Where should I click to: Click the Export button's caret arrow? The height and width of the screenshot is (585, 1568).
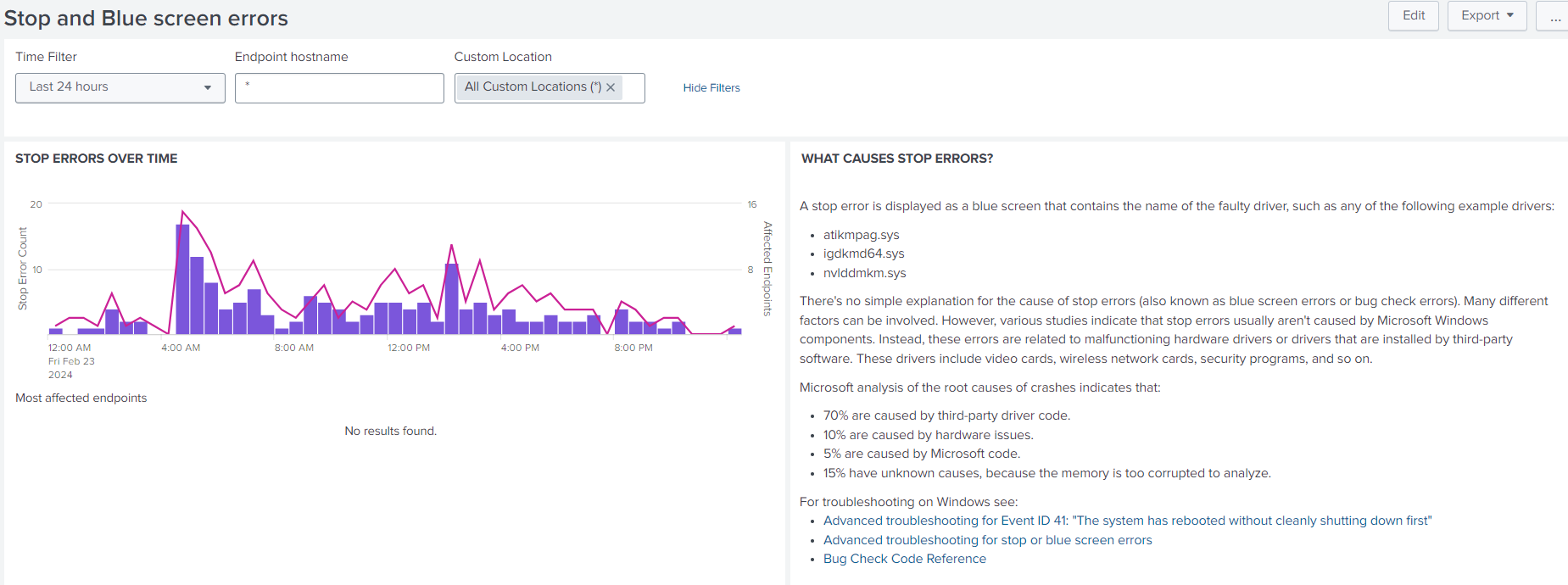click(1510, 16)
